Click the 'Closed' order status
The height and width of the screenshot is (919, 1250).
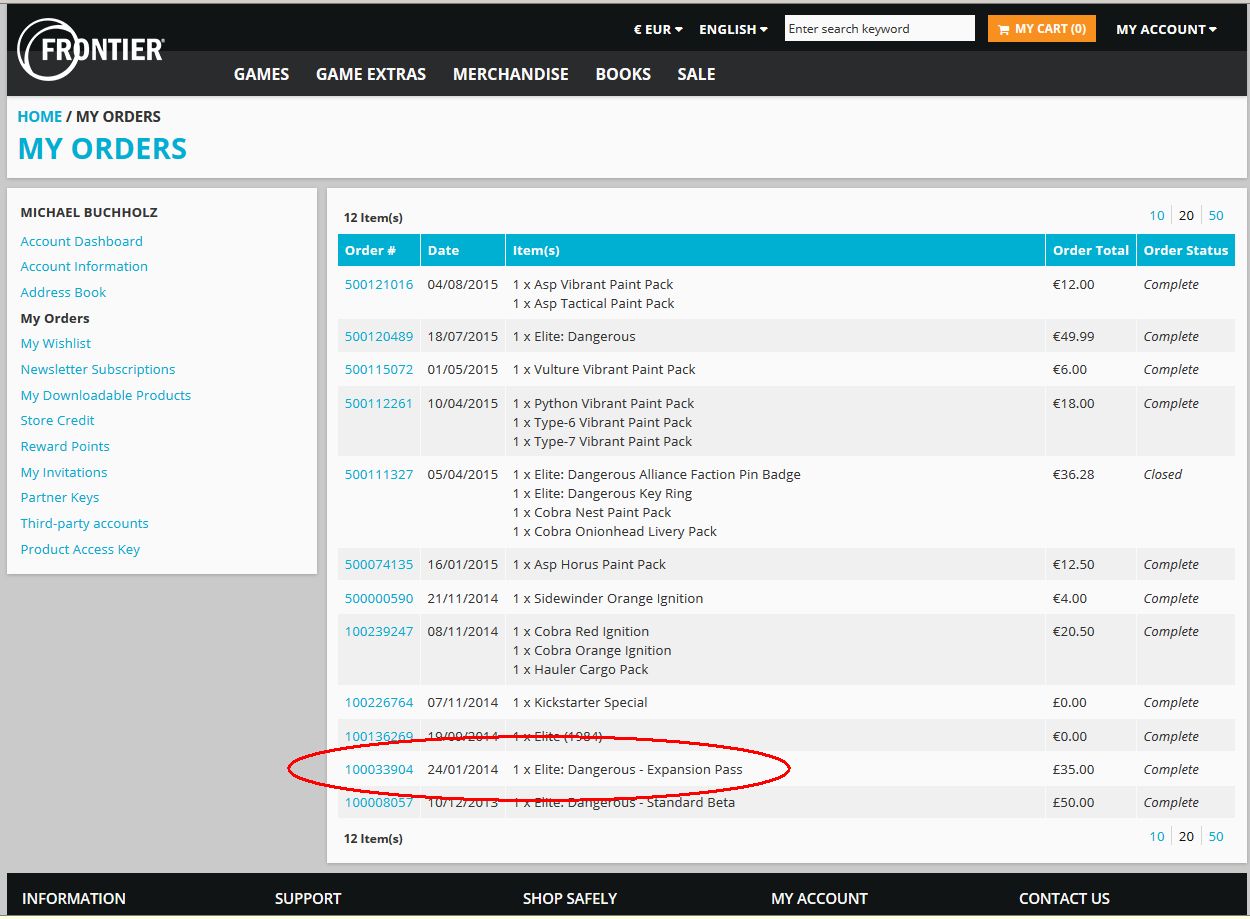coord(1163,474)
